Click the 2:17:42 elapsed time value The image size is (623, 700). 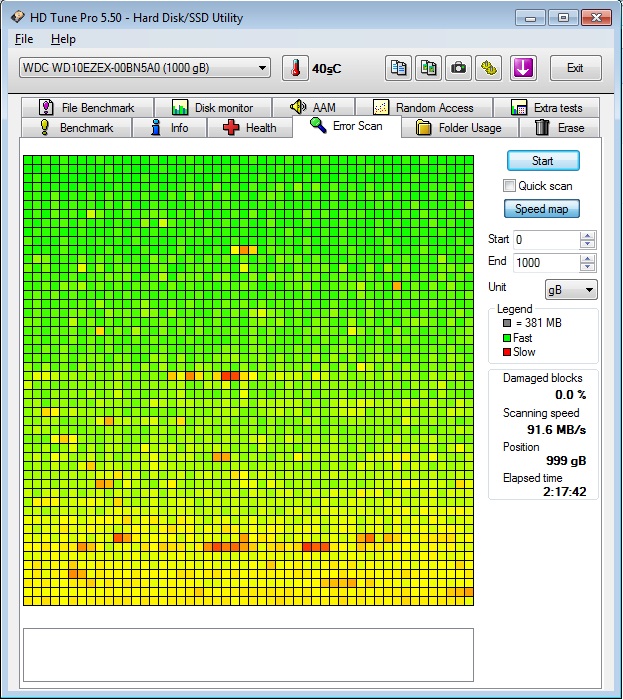pyautogui.click(x=565, y=492)
